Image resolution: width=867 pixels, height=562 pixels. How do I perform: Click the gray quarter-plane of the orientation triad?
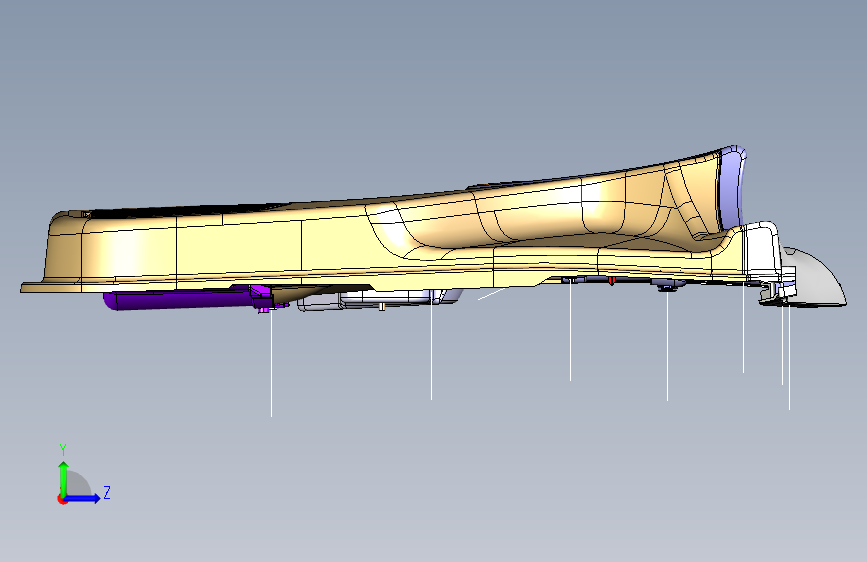pos(79,484)
